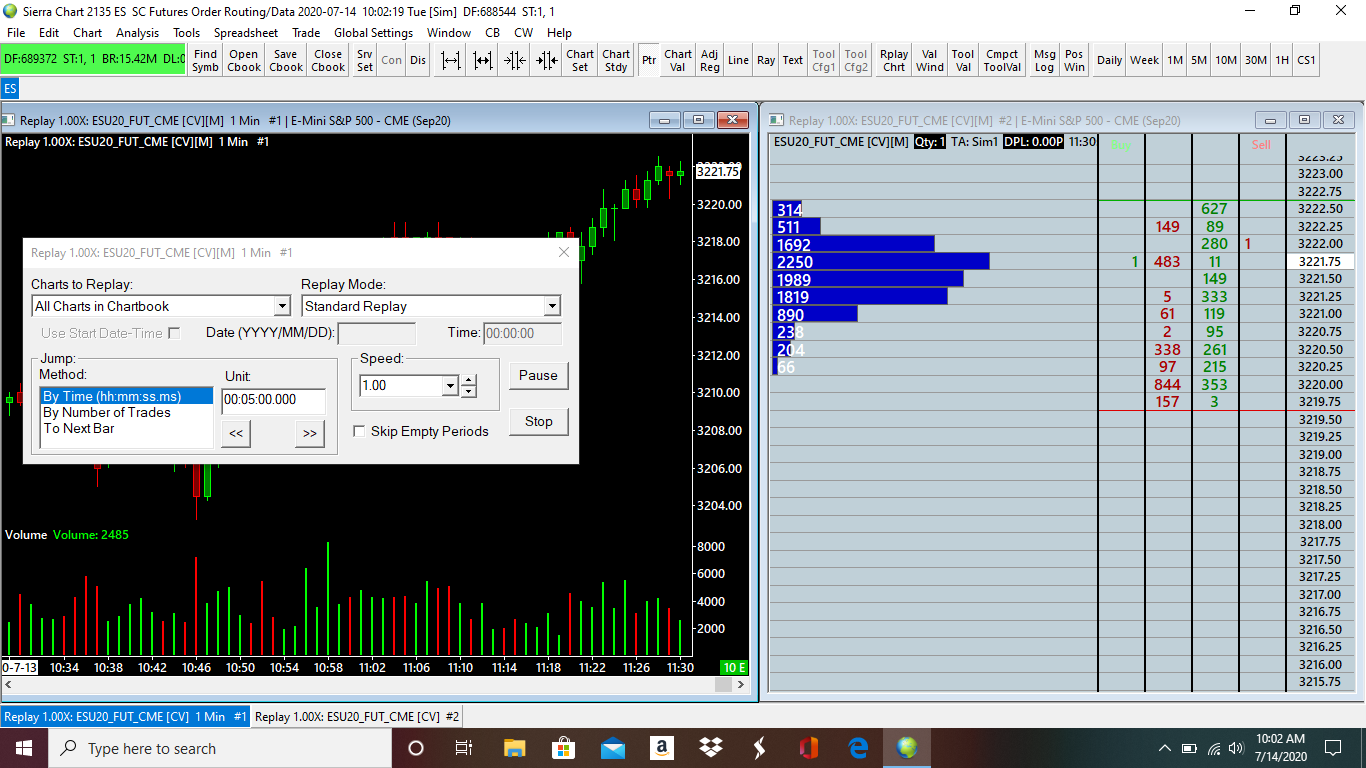Open the Analysis menu

[x=137, y=33]
